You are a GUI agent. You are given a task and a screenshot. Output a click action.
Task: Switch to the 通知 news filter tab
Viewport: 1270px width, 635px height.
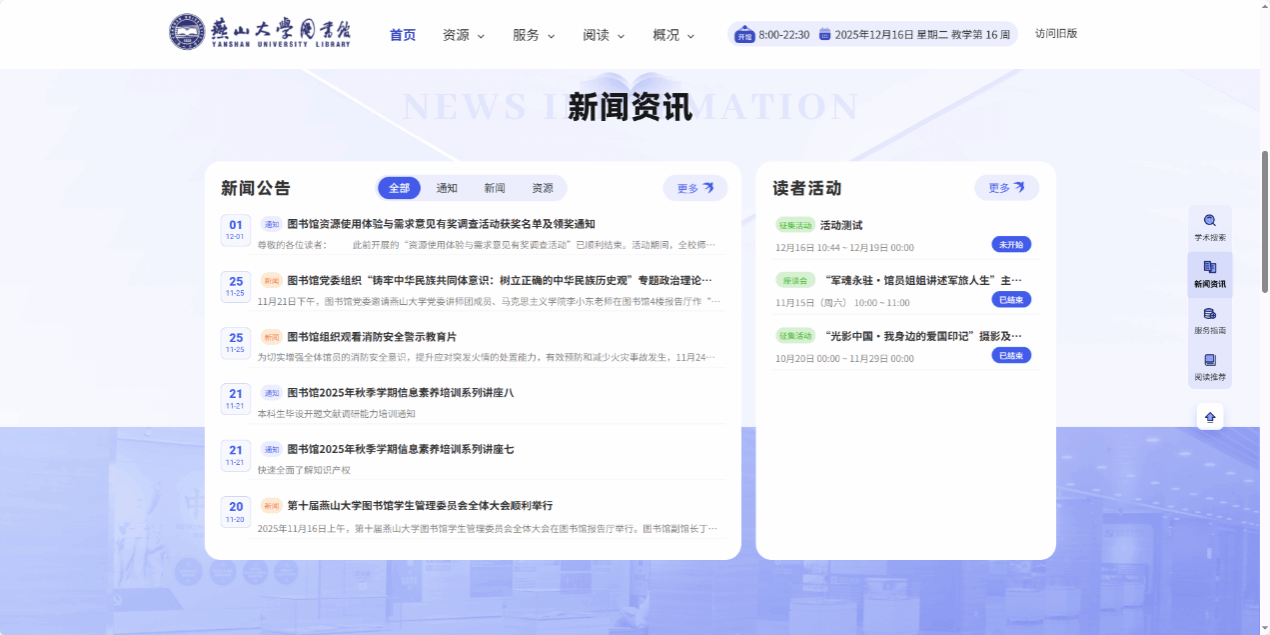(446, 188)
